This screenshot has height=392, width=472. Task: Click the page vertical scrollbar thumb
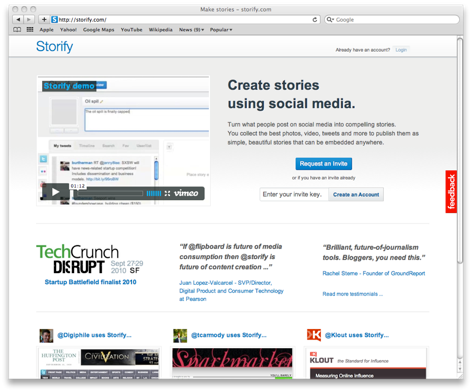[460, 151]
